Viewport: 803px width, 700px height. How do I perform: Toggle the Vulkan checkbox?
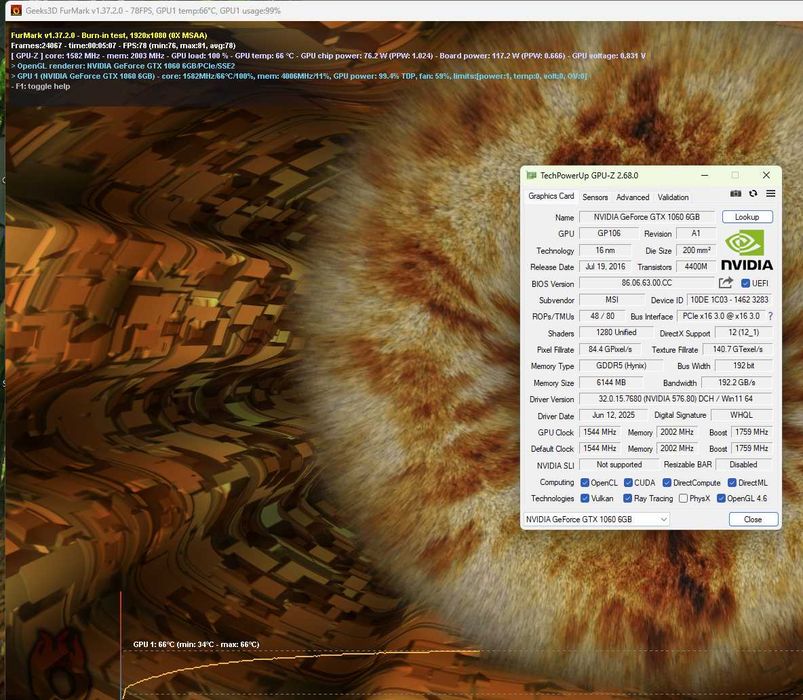click(x=585, y=498)
